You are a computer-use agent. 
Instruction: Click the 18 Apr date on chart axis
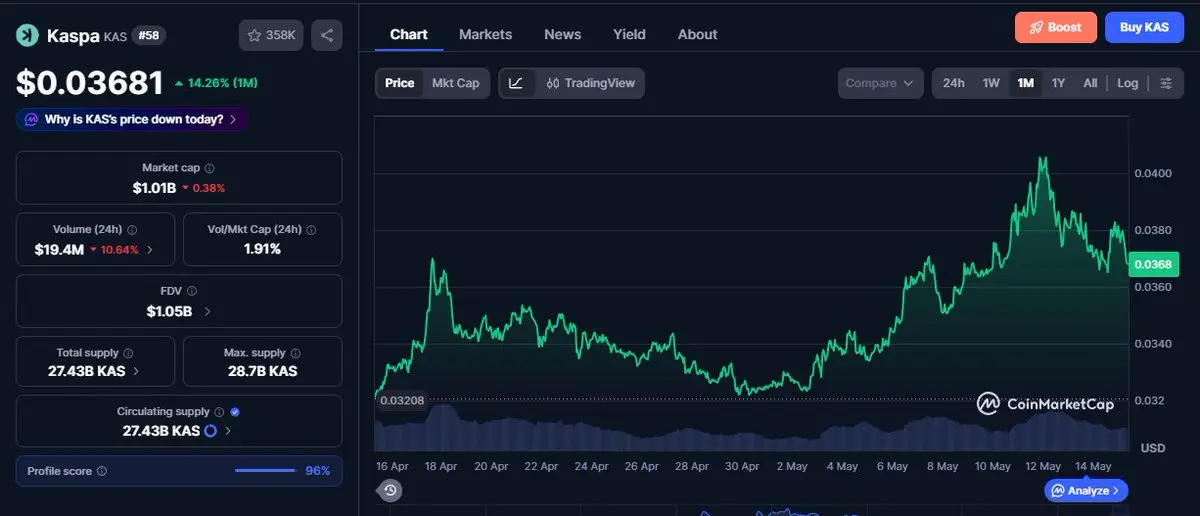[441, 466]
